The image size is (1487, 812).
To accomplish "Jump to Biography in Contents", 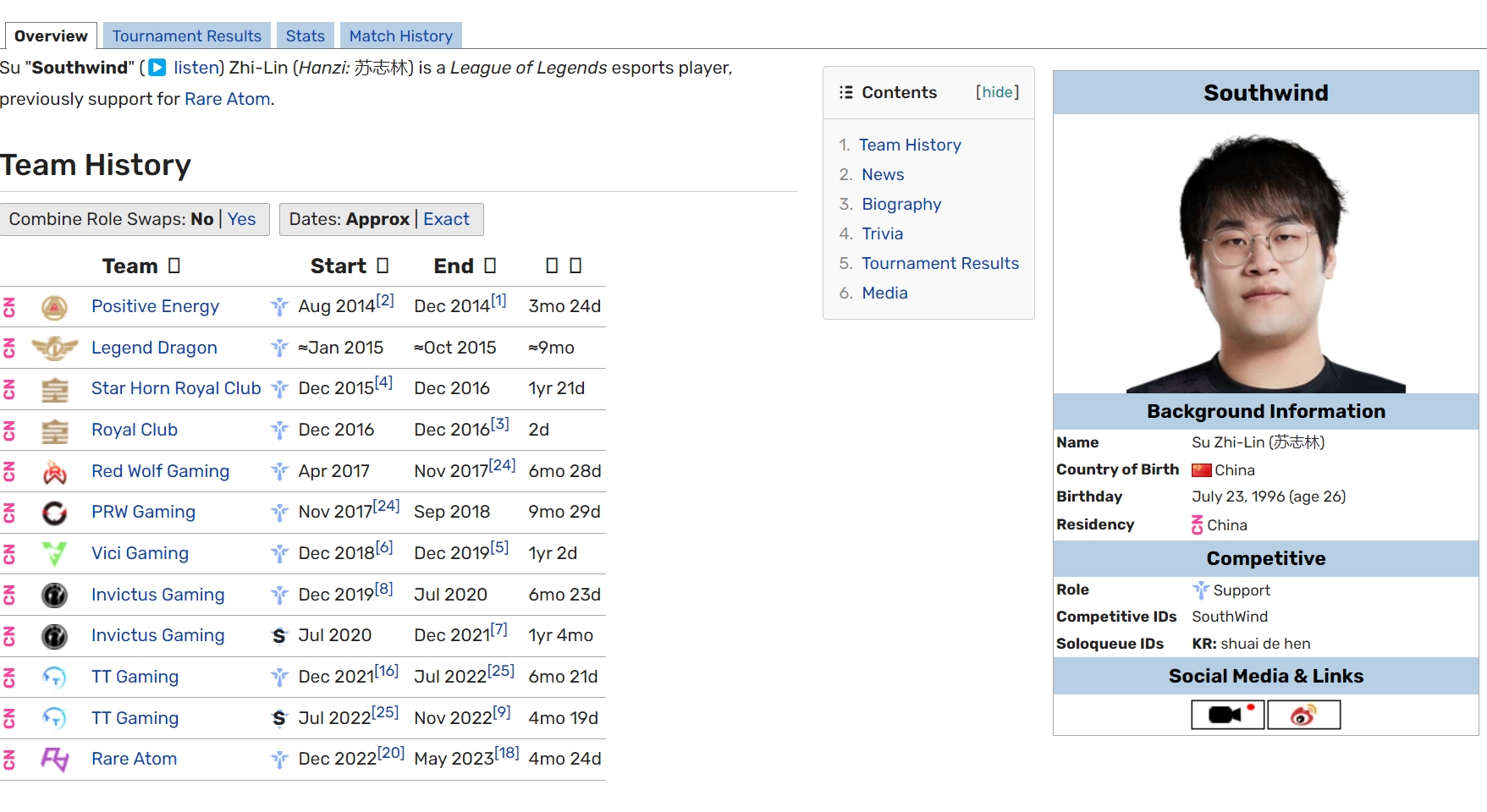I will tap(901, 205).
